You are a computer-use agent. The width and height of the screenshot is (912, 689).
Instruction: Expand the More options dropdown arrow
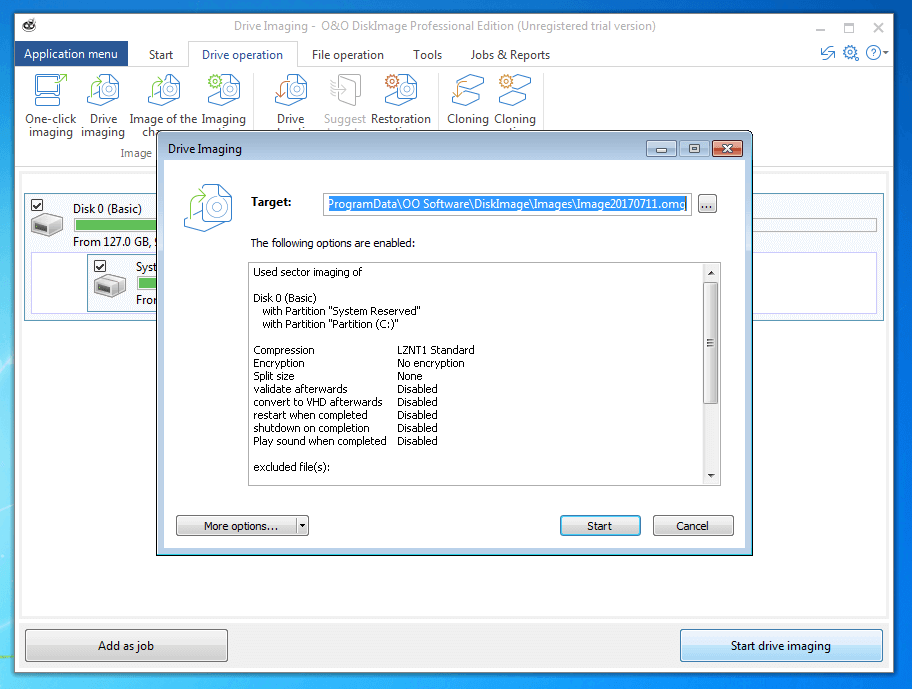click(x=303, y=526)
